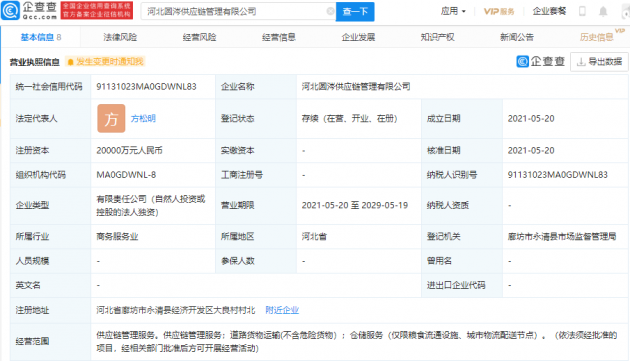Open notifications bell icon

pos(603,11)
